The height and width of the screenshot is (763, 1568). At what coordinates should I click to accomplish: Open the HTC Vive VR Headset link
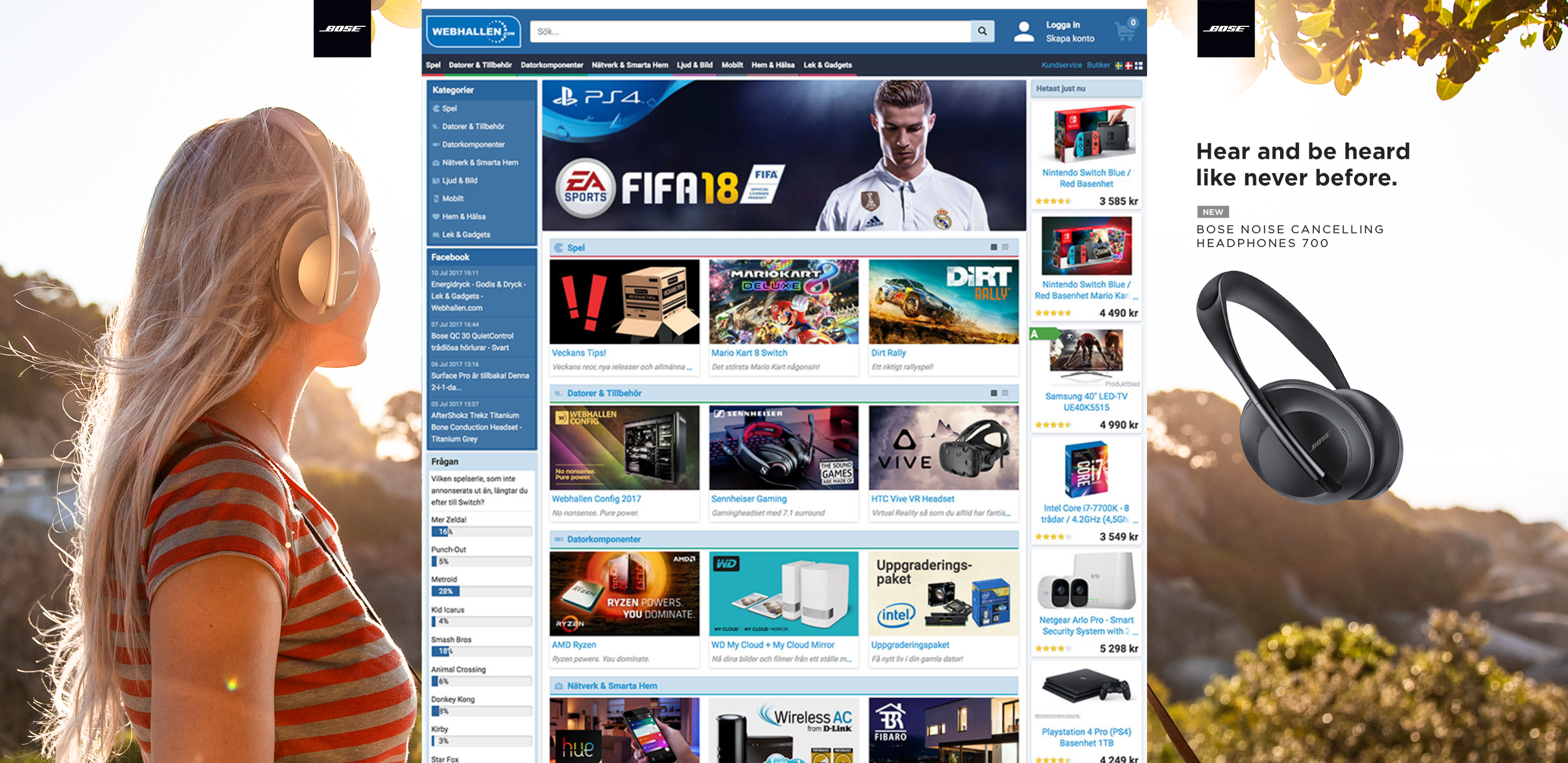[x=913, y=499]
